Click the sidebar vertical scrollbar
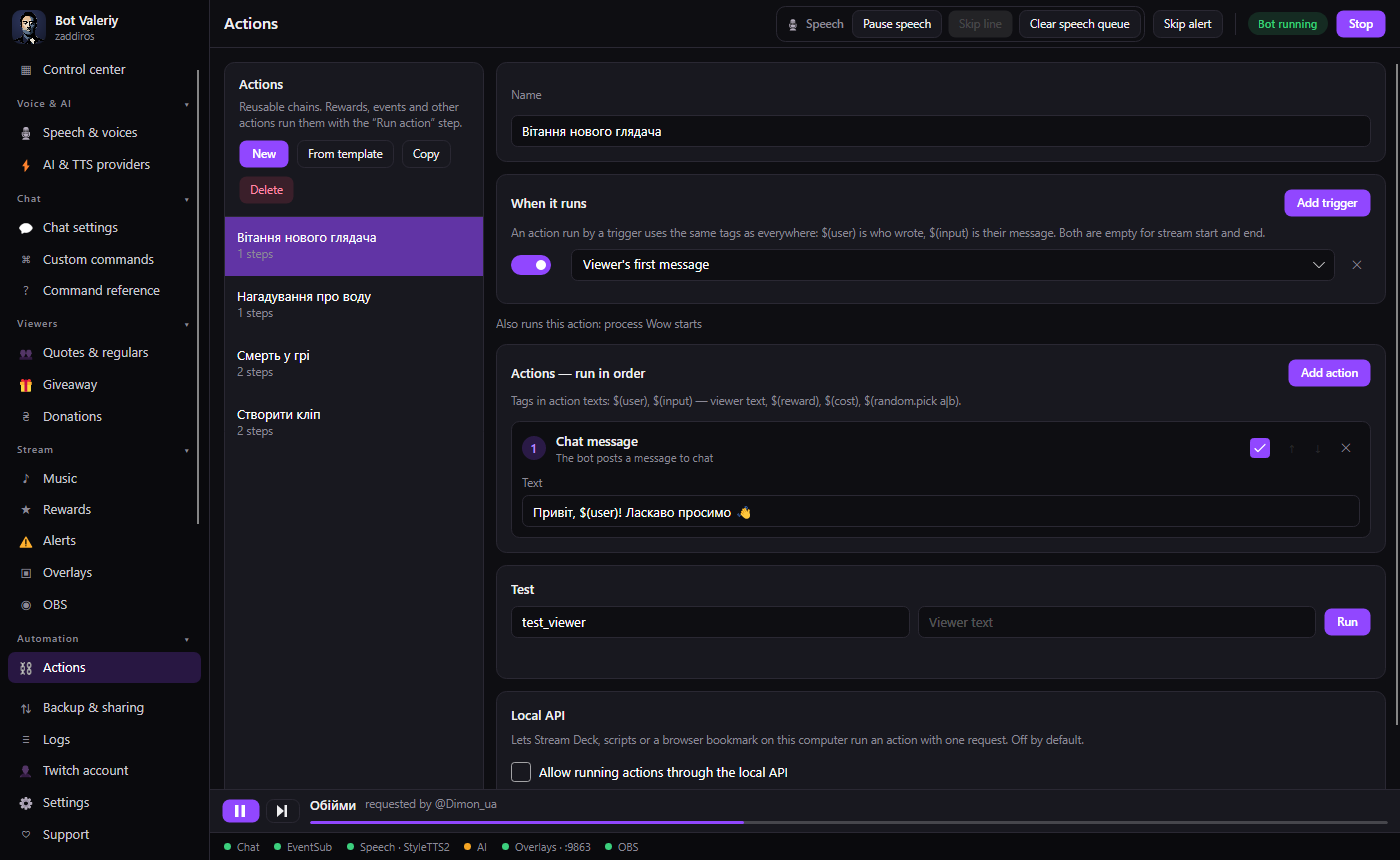 pyautogui.click(x=198, y=296)
